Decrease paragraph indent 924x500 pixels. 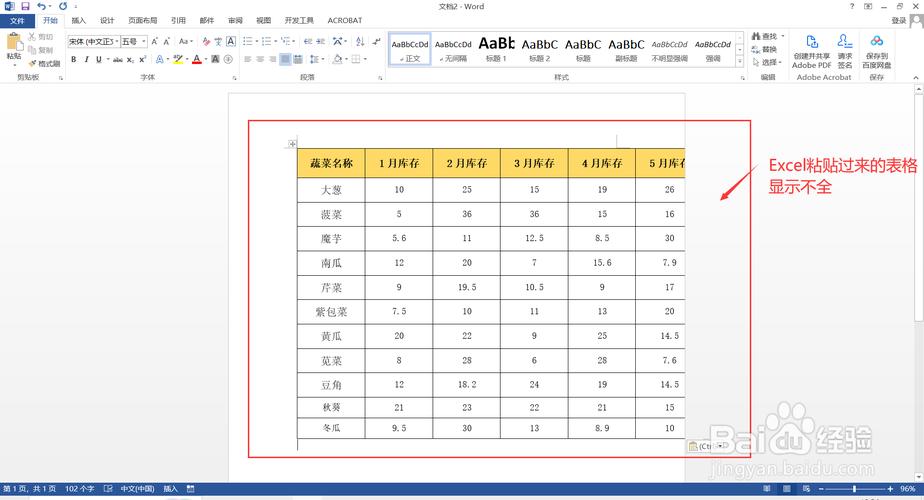[x=308, y=41]
